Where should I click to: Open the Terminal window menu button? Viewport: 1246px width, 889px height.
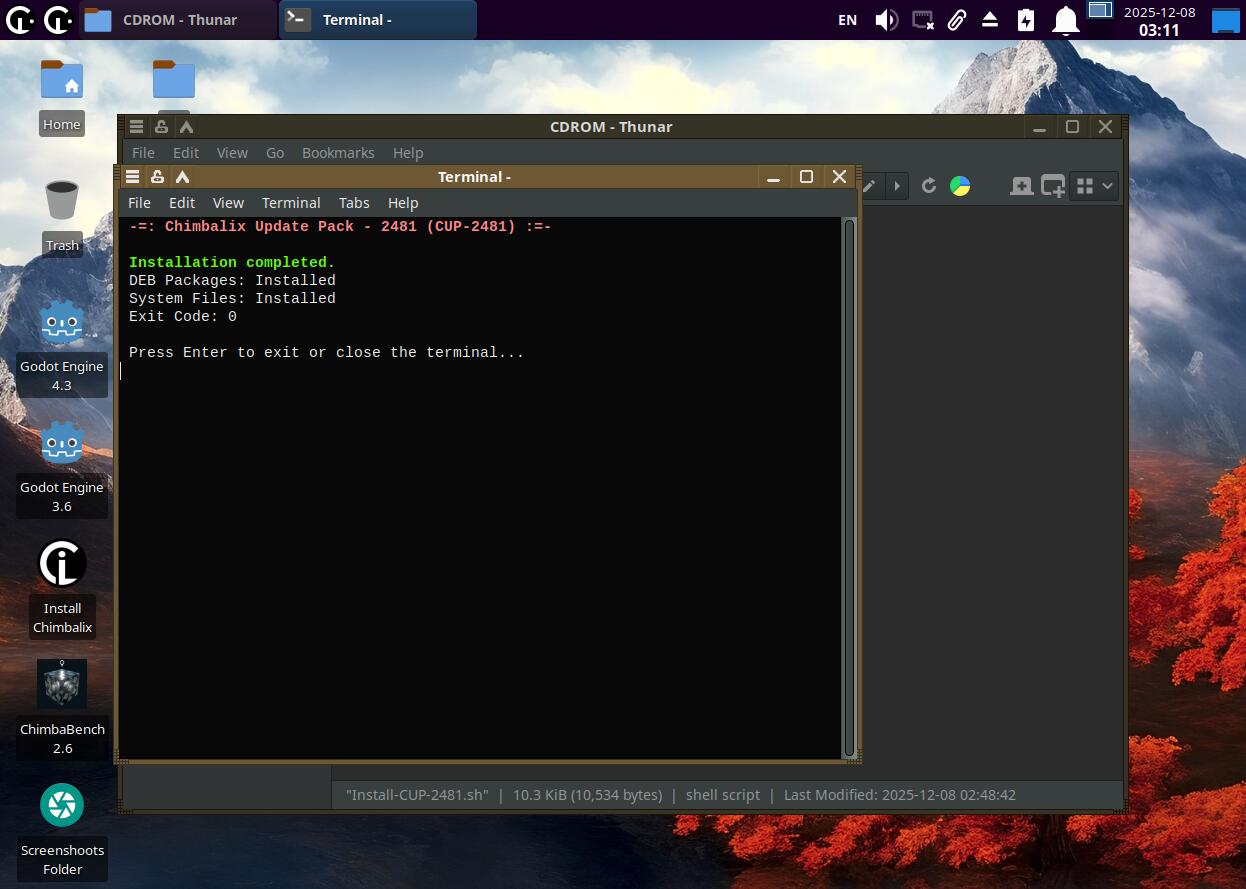coord(132,177)
